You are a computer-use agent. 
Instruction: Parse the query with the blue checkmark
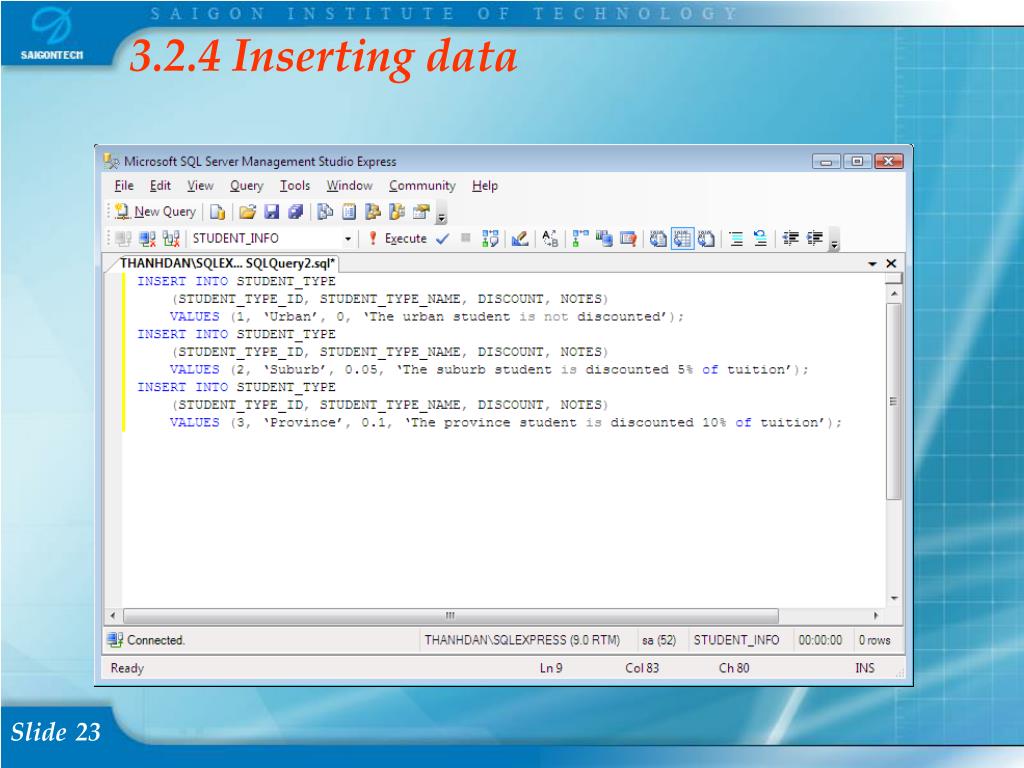(443, 238)
